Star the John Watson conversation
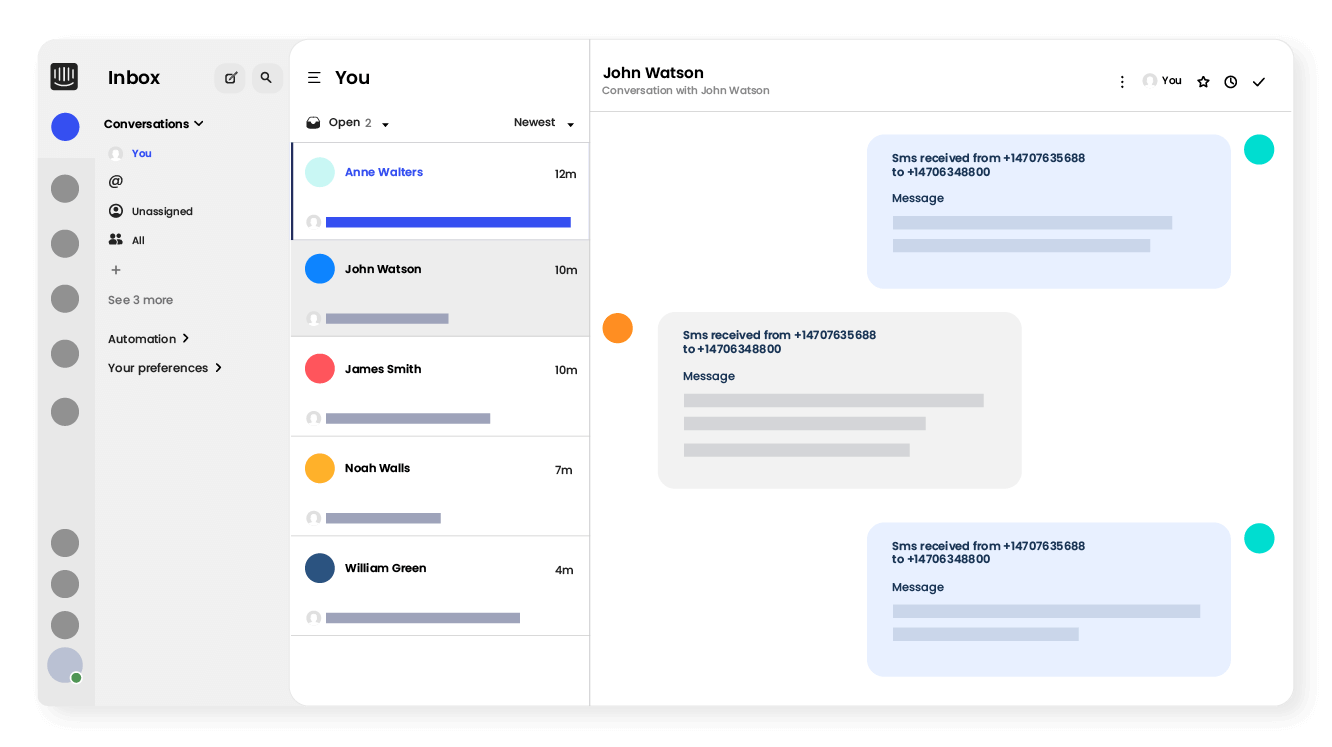The height and width of the screenshot is (747, 1332). coord(1203,82)
